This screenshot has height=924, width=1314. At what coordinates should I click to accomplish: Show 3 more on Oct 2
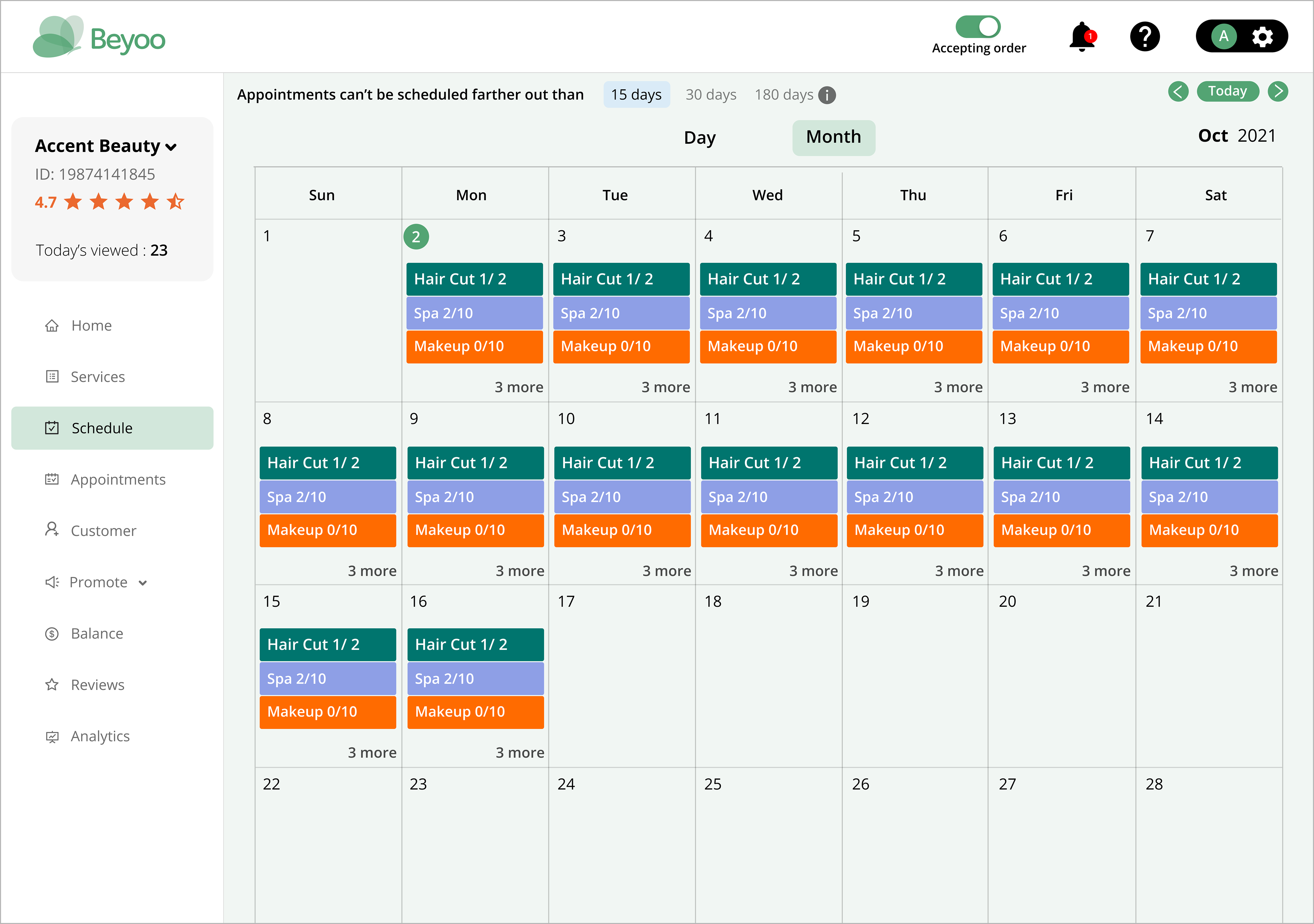(519, 388)
